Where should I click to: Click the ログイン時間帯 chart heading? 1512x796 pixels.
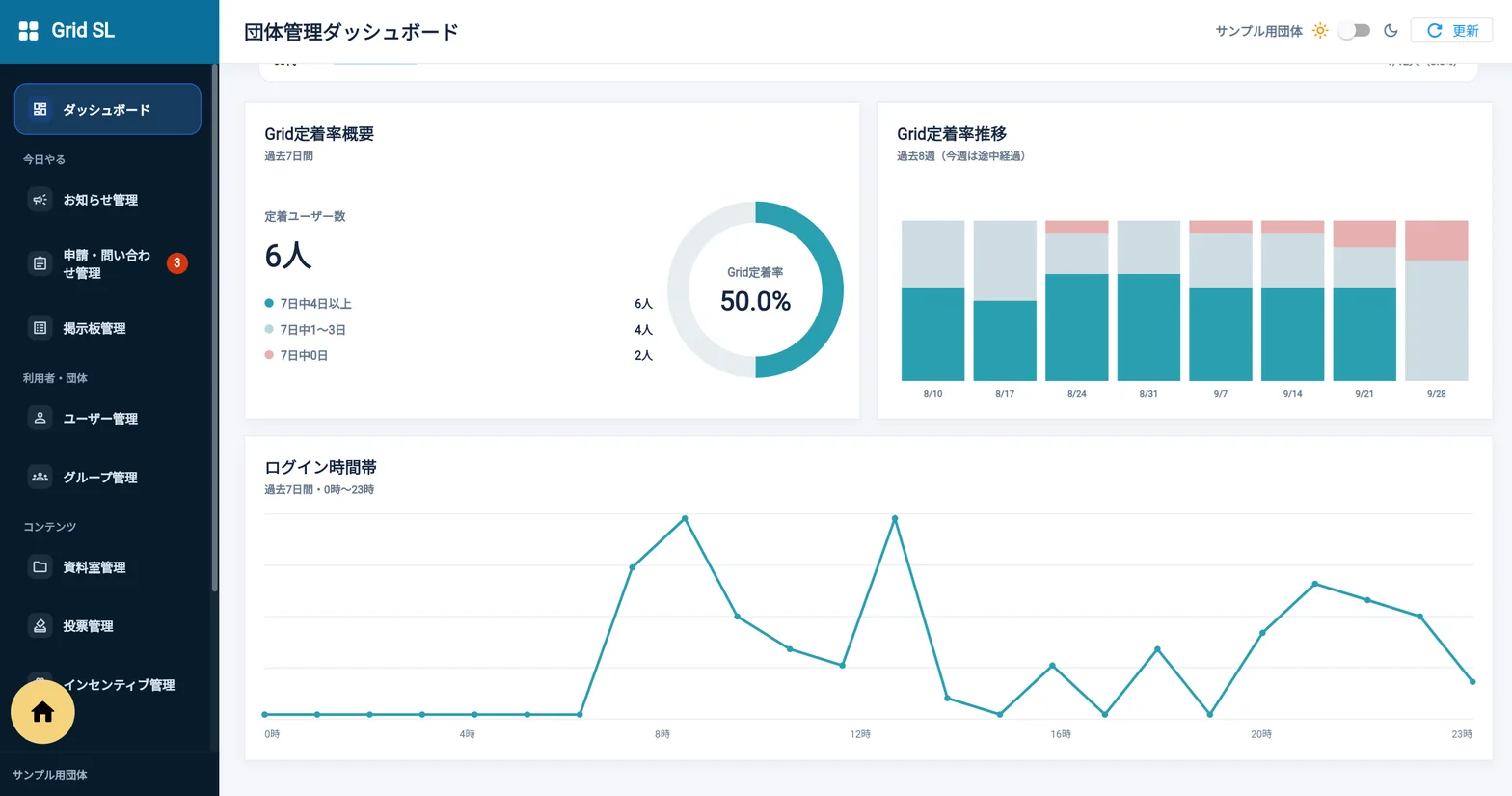[320, 467]
